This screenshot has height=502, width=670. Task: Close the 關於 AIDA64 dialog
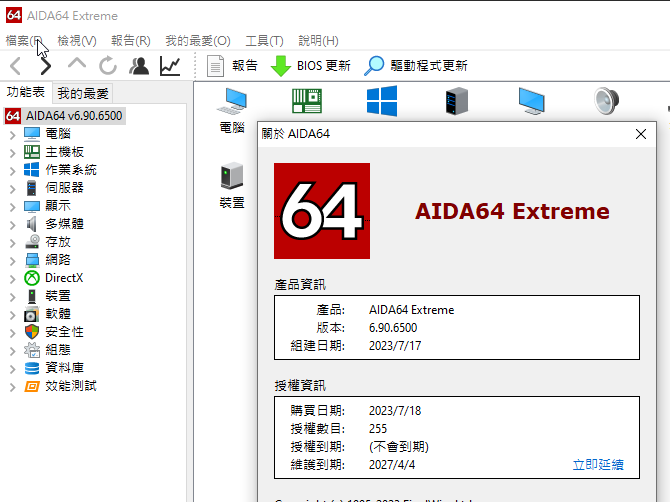tap(641, 134)
